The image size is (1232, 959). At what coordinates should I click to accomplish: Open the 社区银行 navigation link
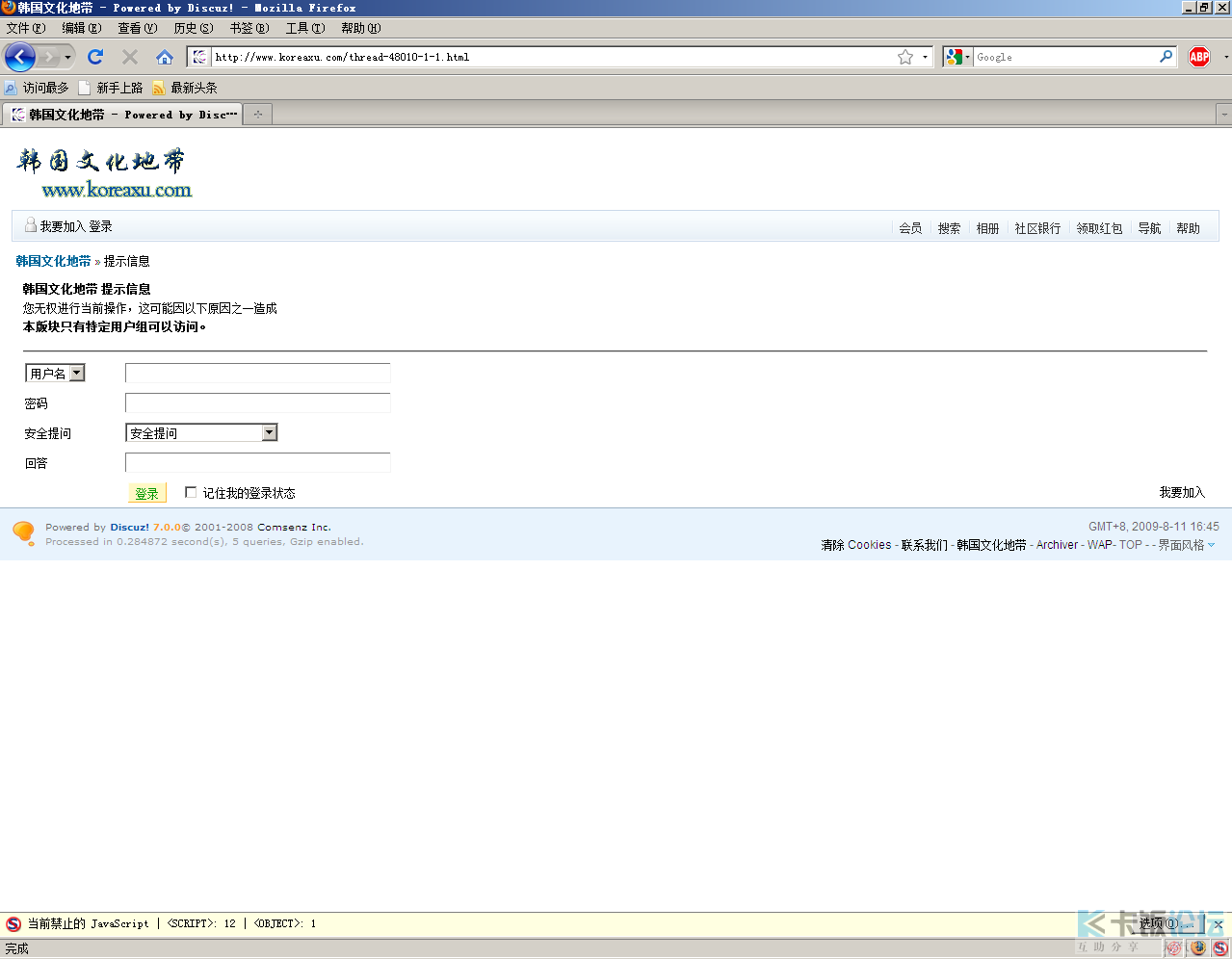tap(1037, 228)
